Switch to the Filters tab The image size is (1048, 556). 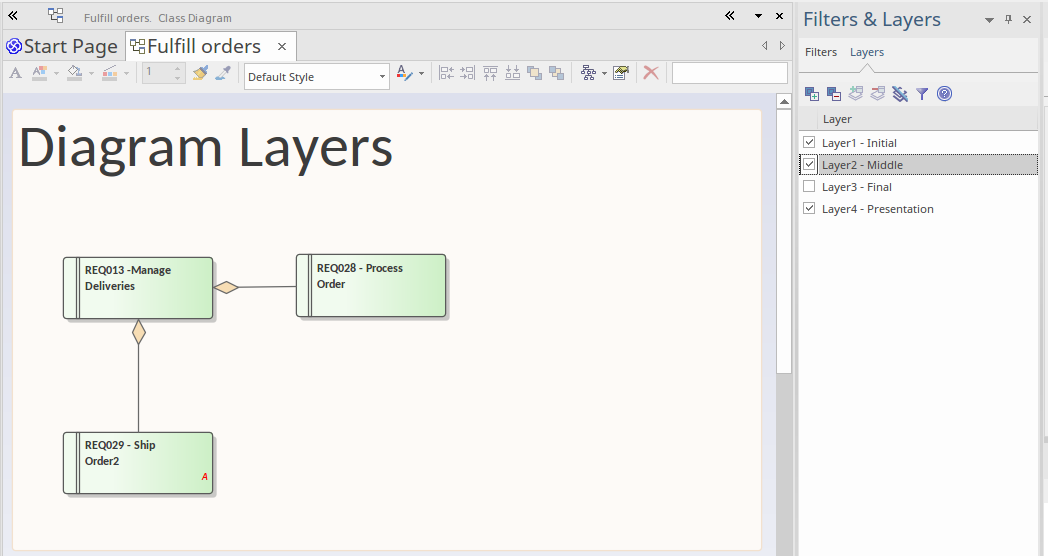[821, 52]
